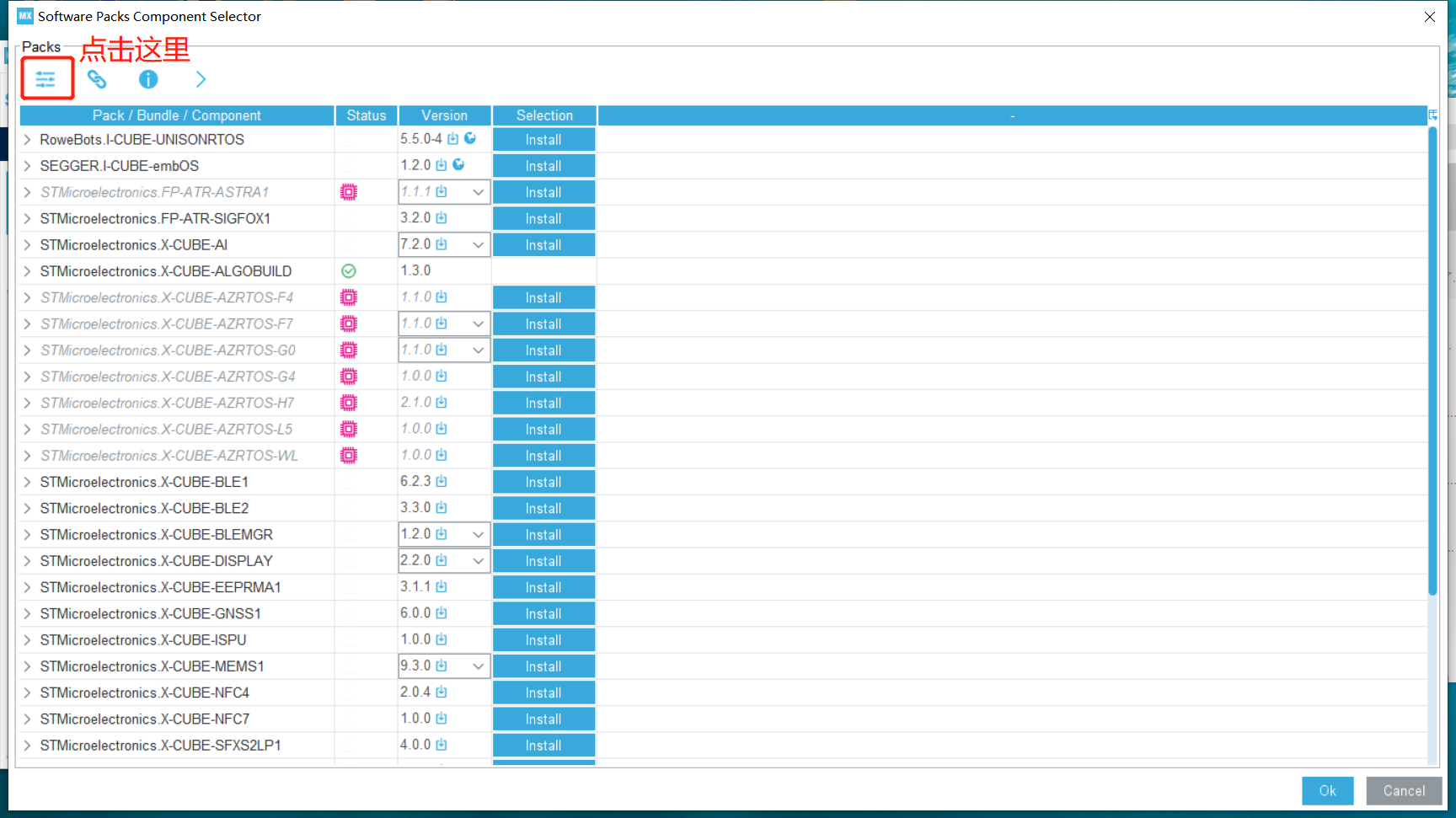Install the FP-ATR-SIGFOX1 pack
Viewport: 1456px width, 818px height.
(x=543, y=218)
